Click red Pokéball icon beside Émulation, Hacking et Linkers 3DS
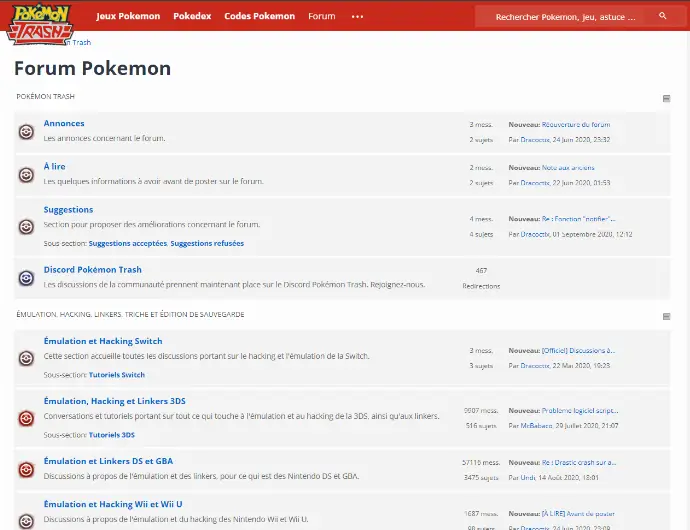The width and height of the screenshot is (690, 530). tap(26, 418)
